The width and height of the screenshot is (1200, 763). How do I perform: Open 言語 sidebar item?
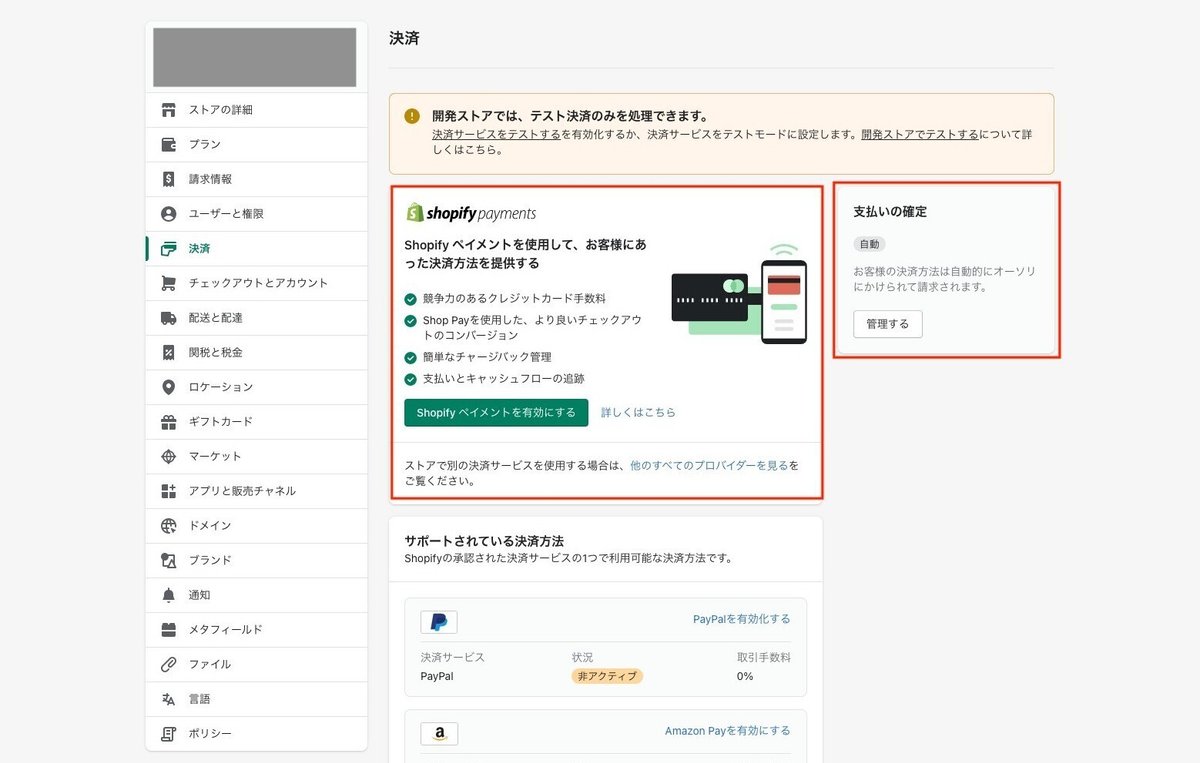coord(256,699)
